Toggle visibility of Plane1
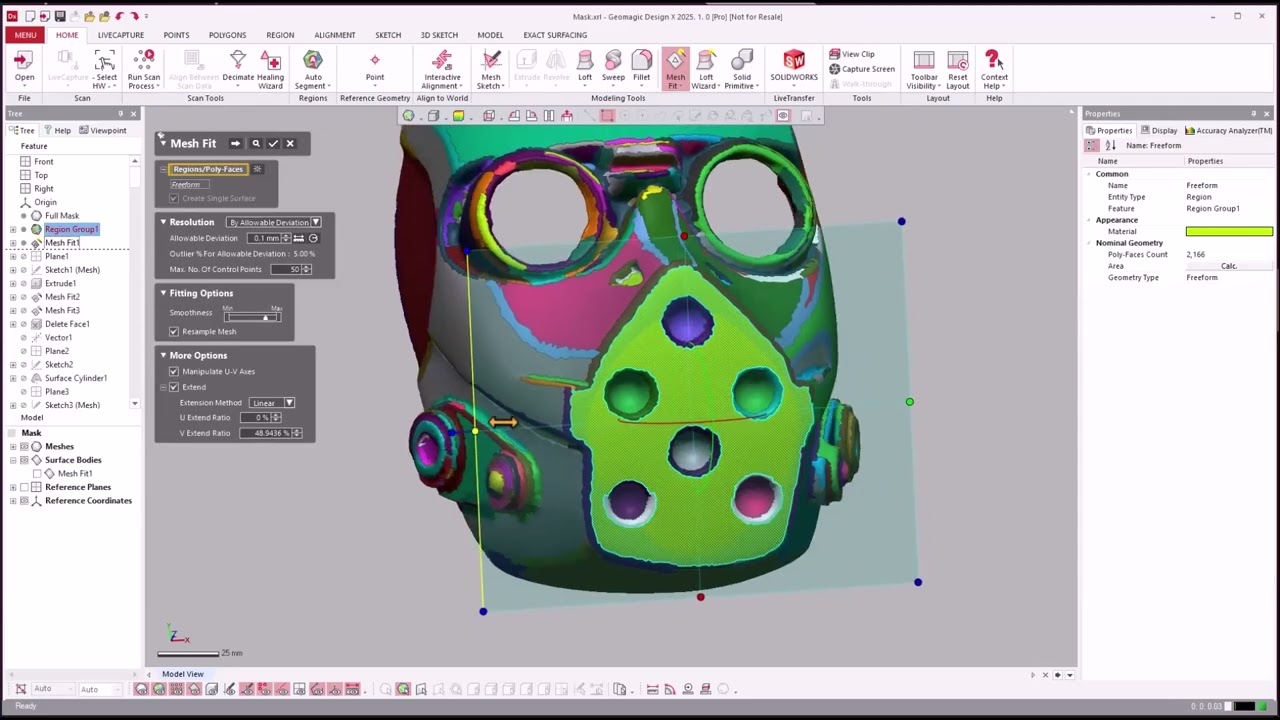This screenshot has width=1280, height=720. click(x=24, y=257)
